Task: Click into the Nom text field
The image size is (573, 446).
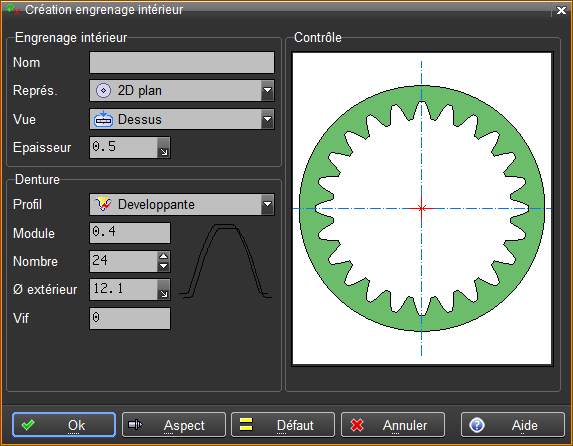Action: pyautogui.click(x=182, y=63)
